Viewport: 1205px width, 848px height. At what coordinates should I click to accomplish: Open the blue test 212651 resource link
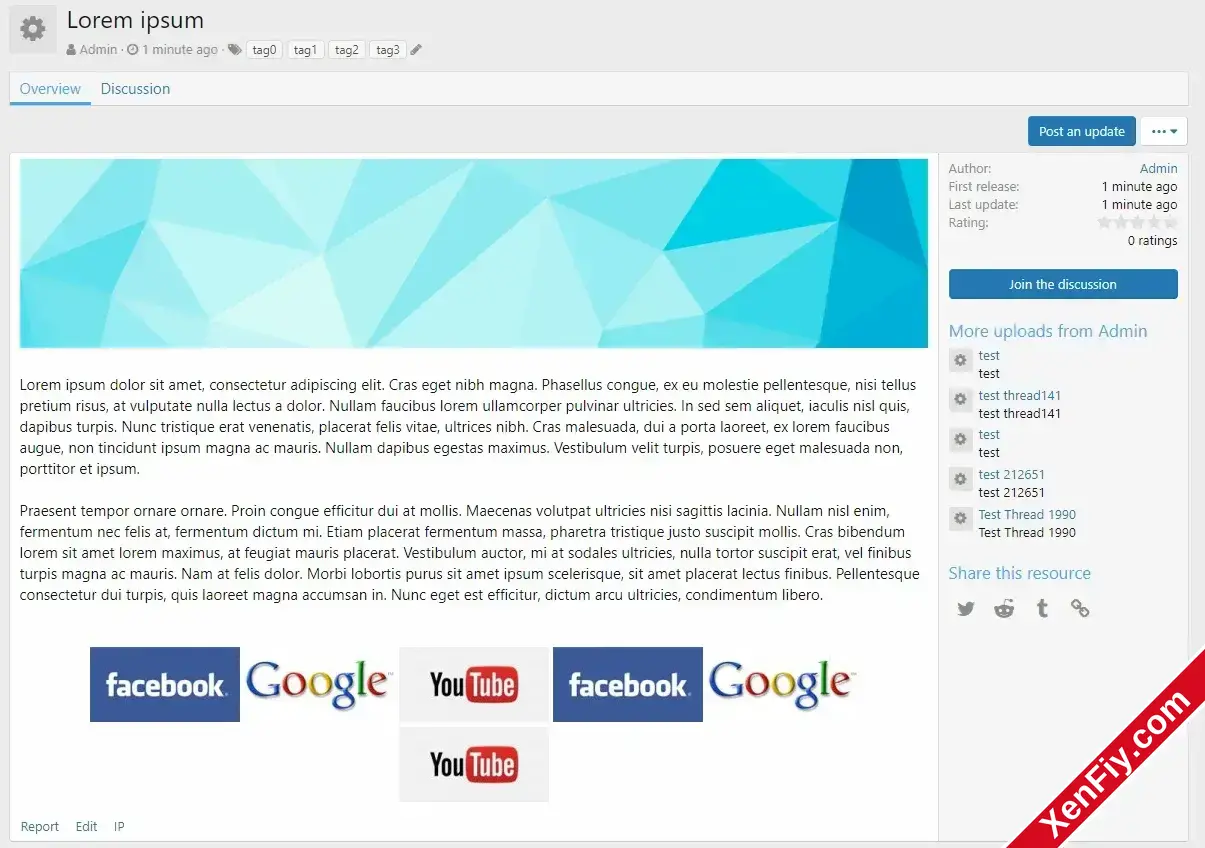1012,474
